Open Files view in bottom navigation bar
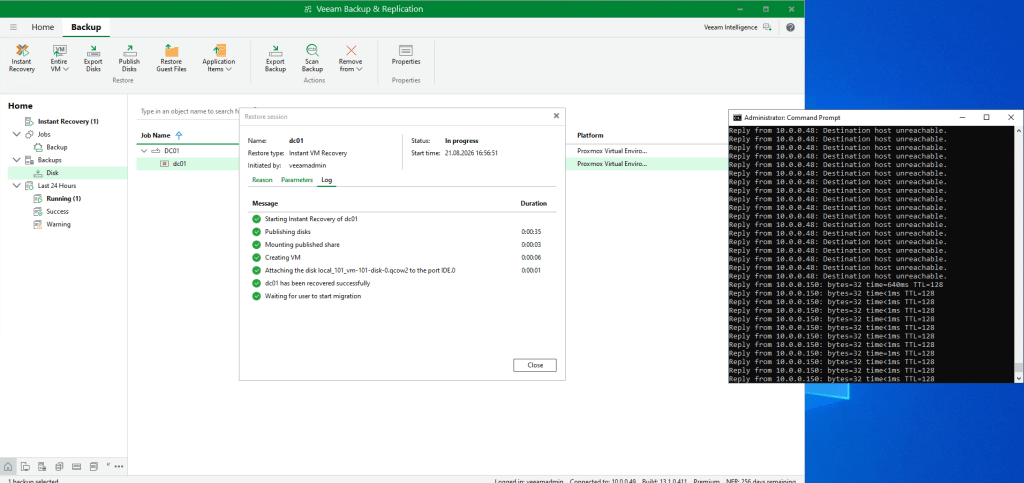Image resolution: width=1024 pixels, height=483 pixels. [x=93, y=467]
